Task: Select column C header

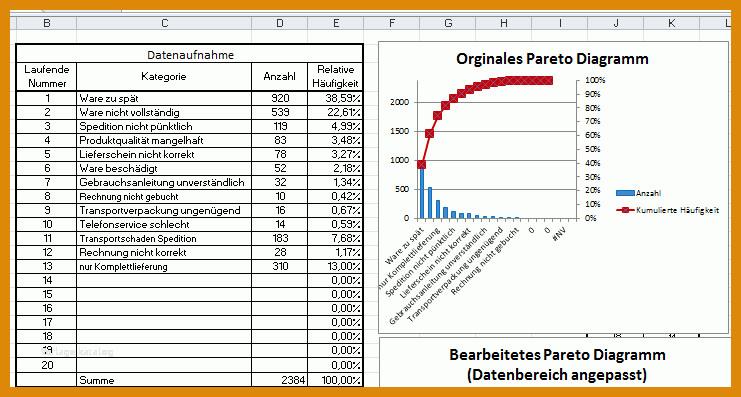Action: coord(164,23)
